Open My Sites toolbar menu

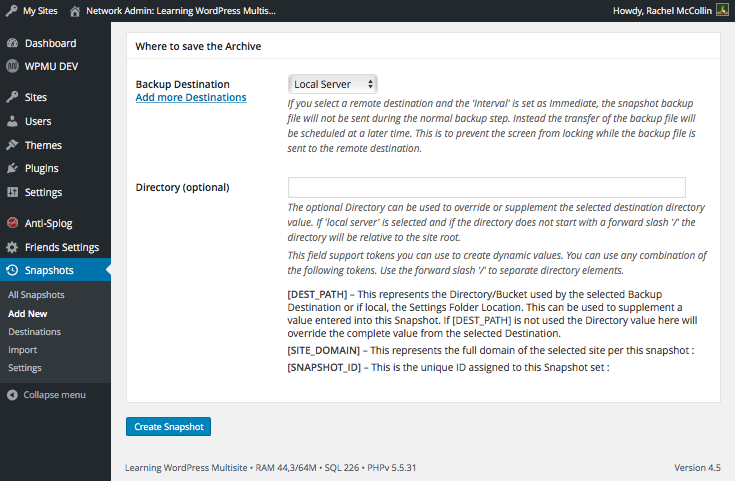[x=33, y=11]
